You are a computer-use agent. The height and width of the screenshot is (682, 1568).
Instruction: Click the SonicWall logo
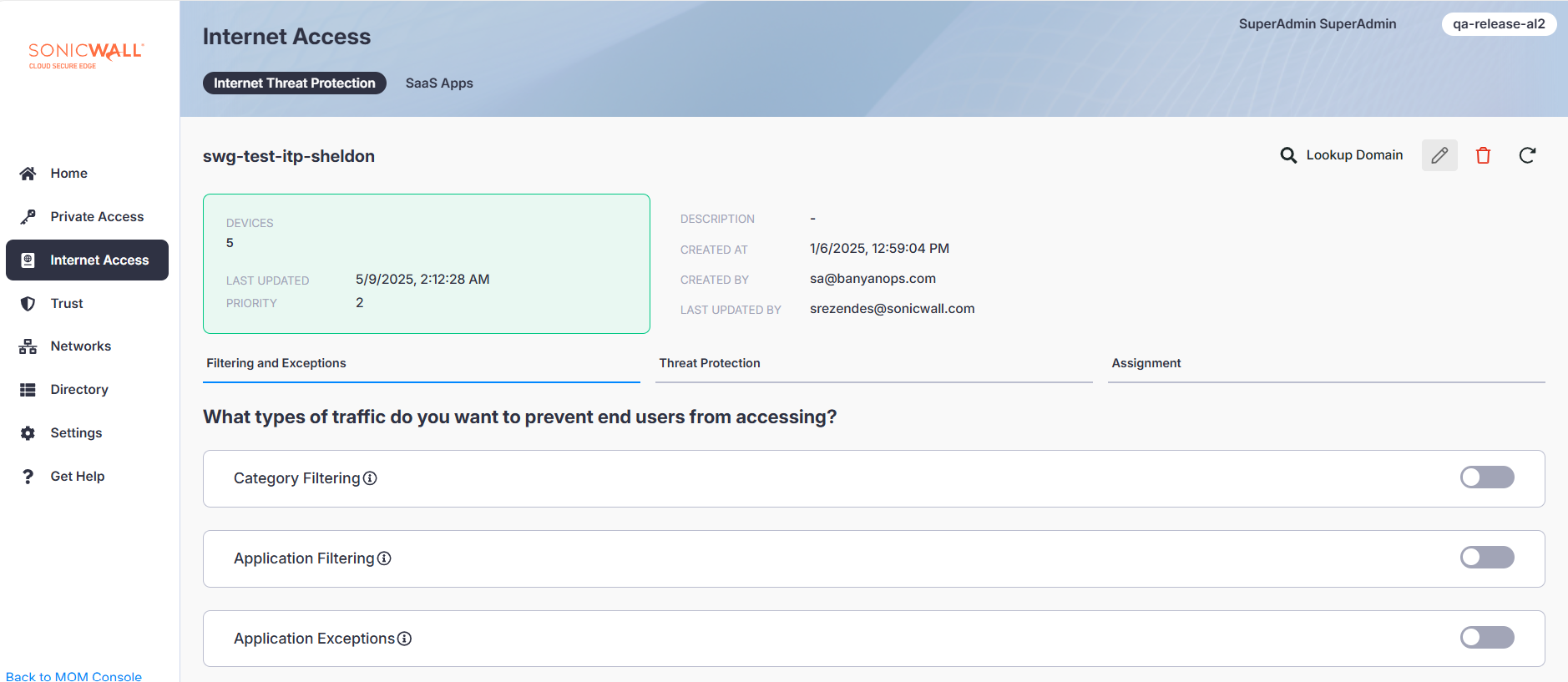86,54
